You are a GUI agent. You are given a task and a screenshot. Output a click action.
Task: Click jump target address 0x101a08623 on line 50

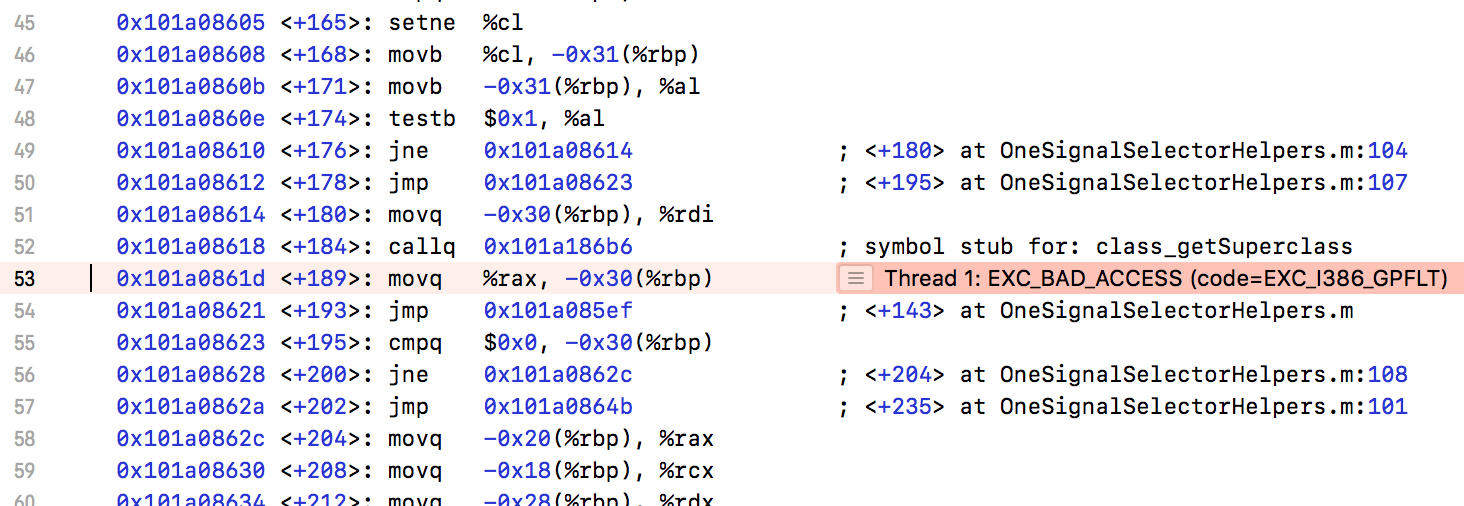pyautogui.click(x=558, y=182)
